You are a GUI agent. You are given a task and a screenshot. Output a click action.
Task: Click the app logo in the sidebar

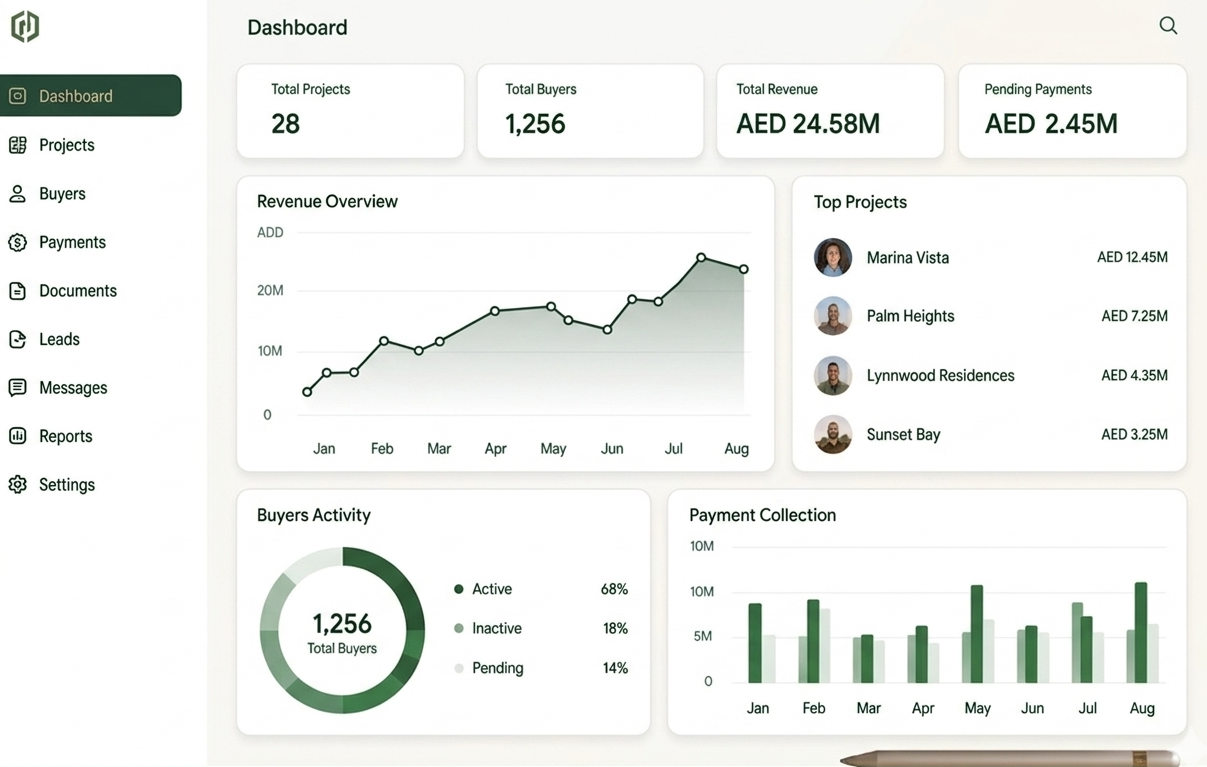(25, 27)
